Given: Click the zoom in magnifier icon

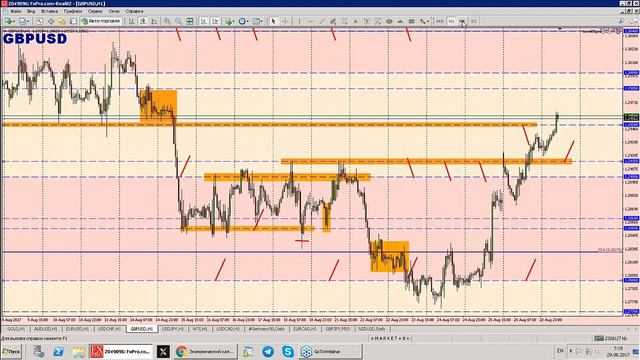Looking at the screenshot, I should point(167,21).
